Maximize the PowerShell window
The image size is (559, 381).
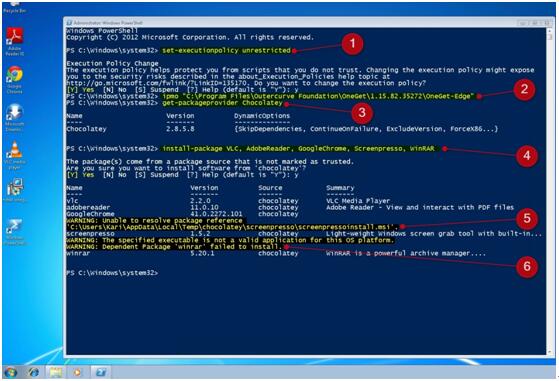click(x=534, y=23)
